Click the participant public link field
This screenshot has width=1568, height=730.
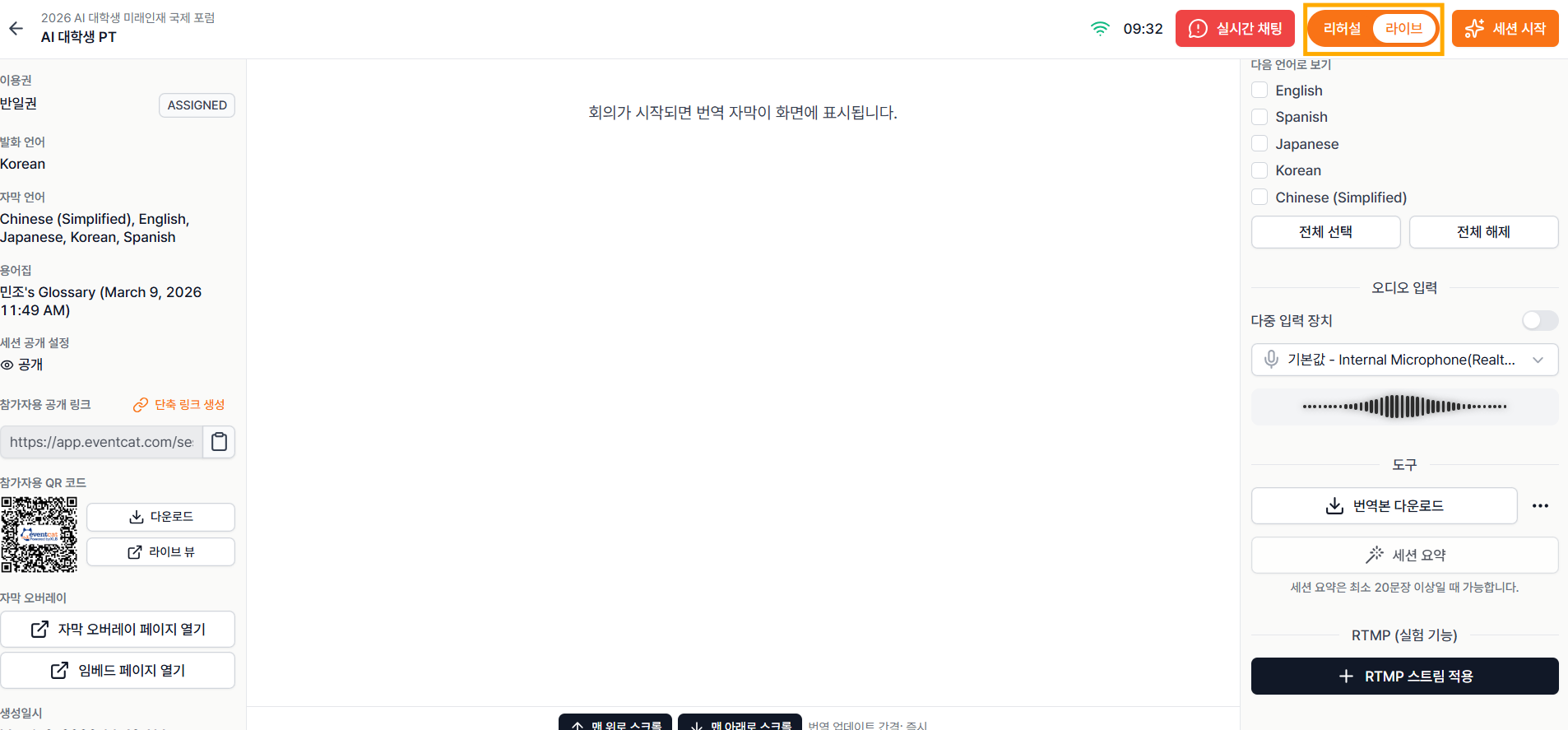[102, 442]
